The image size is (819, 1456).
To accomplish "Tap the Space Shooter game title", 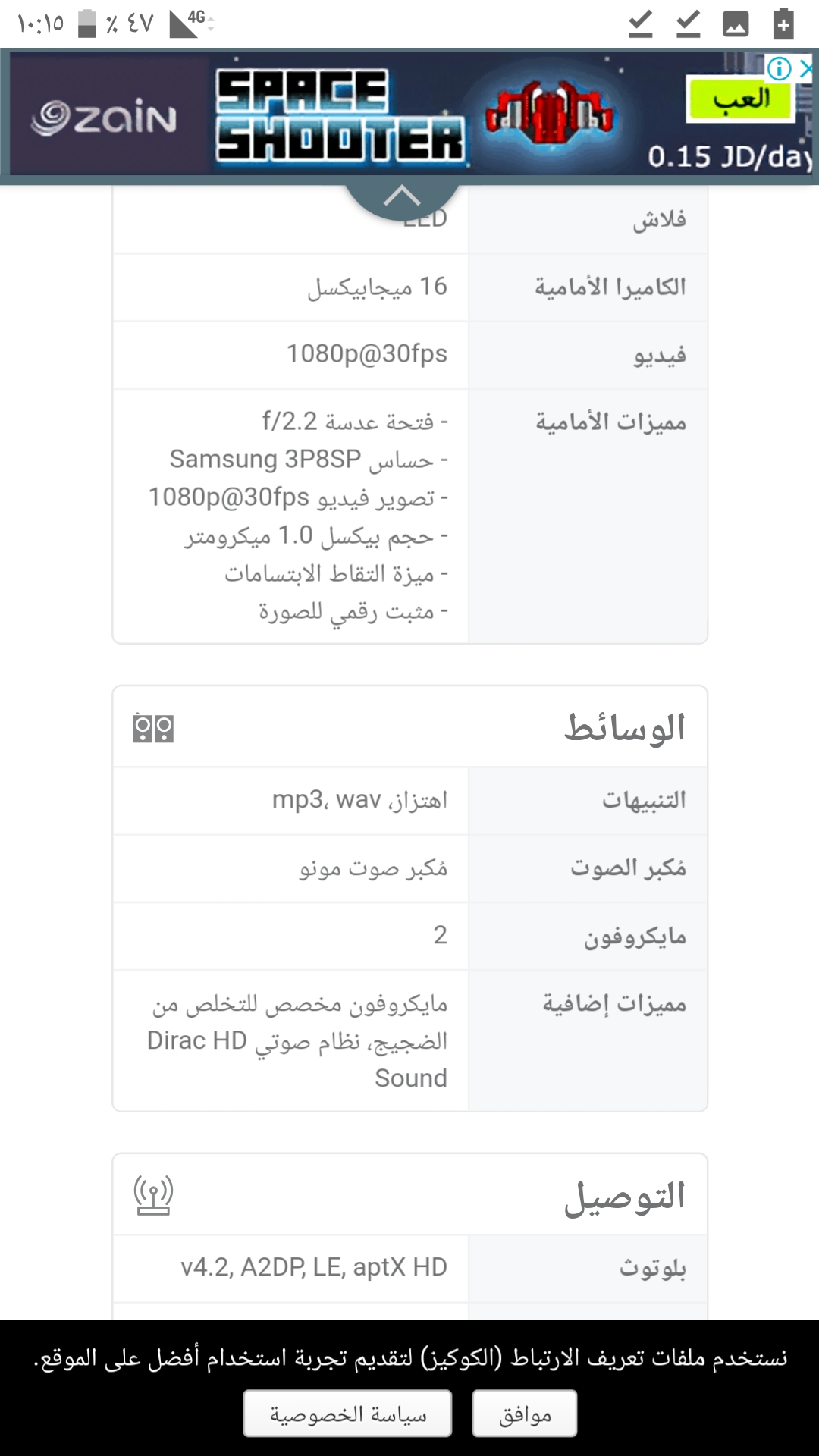I will [x=339, y=115].
